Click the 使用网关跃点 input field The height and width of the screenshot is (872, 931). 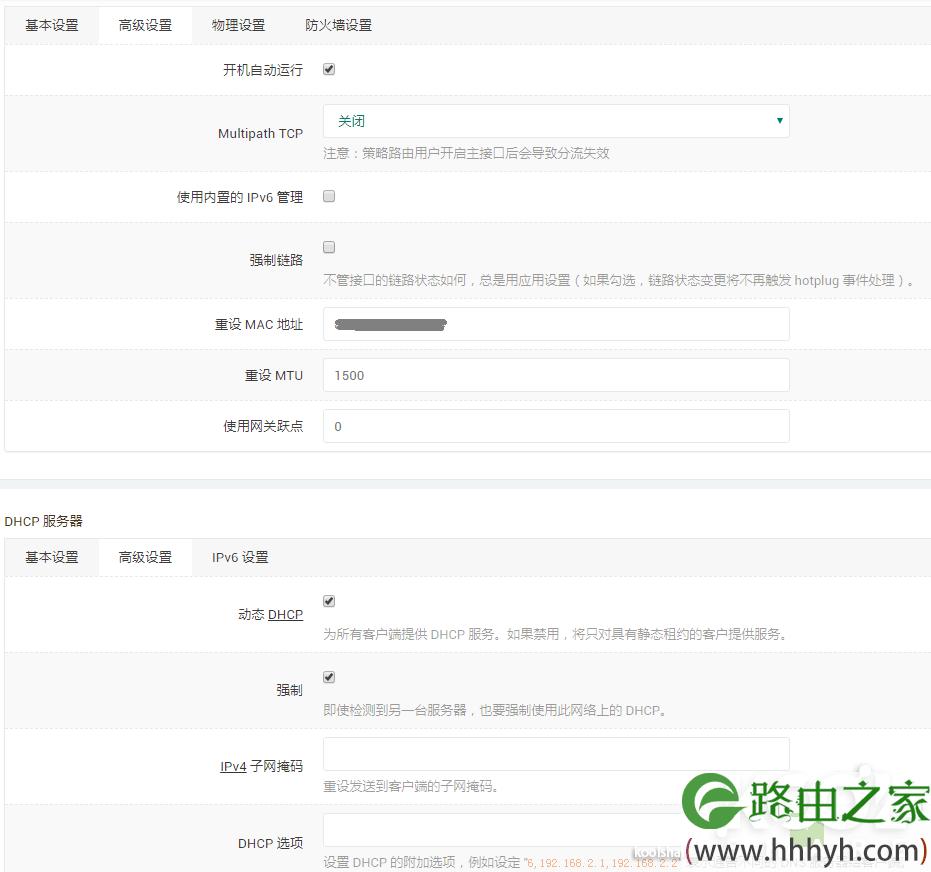pos(556,426)
